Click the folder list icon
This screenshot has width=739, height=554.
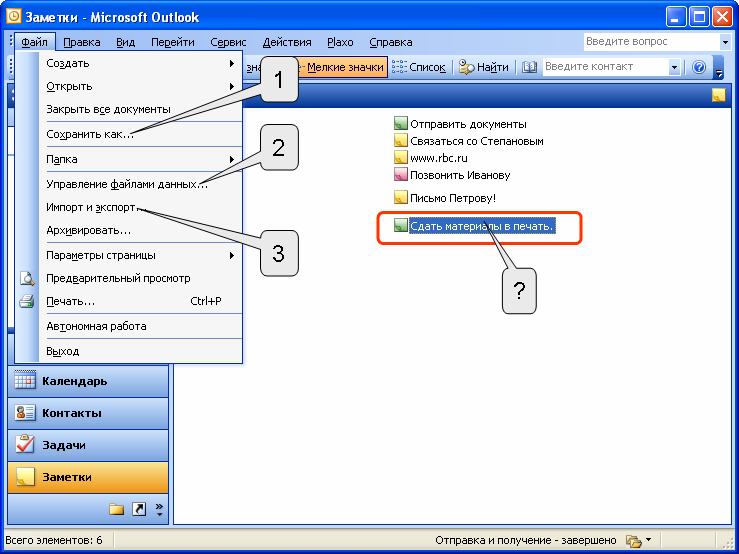coord(116,510)
